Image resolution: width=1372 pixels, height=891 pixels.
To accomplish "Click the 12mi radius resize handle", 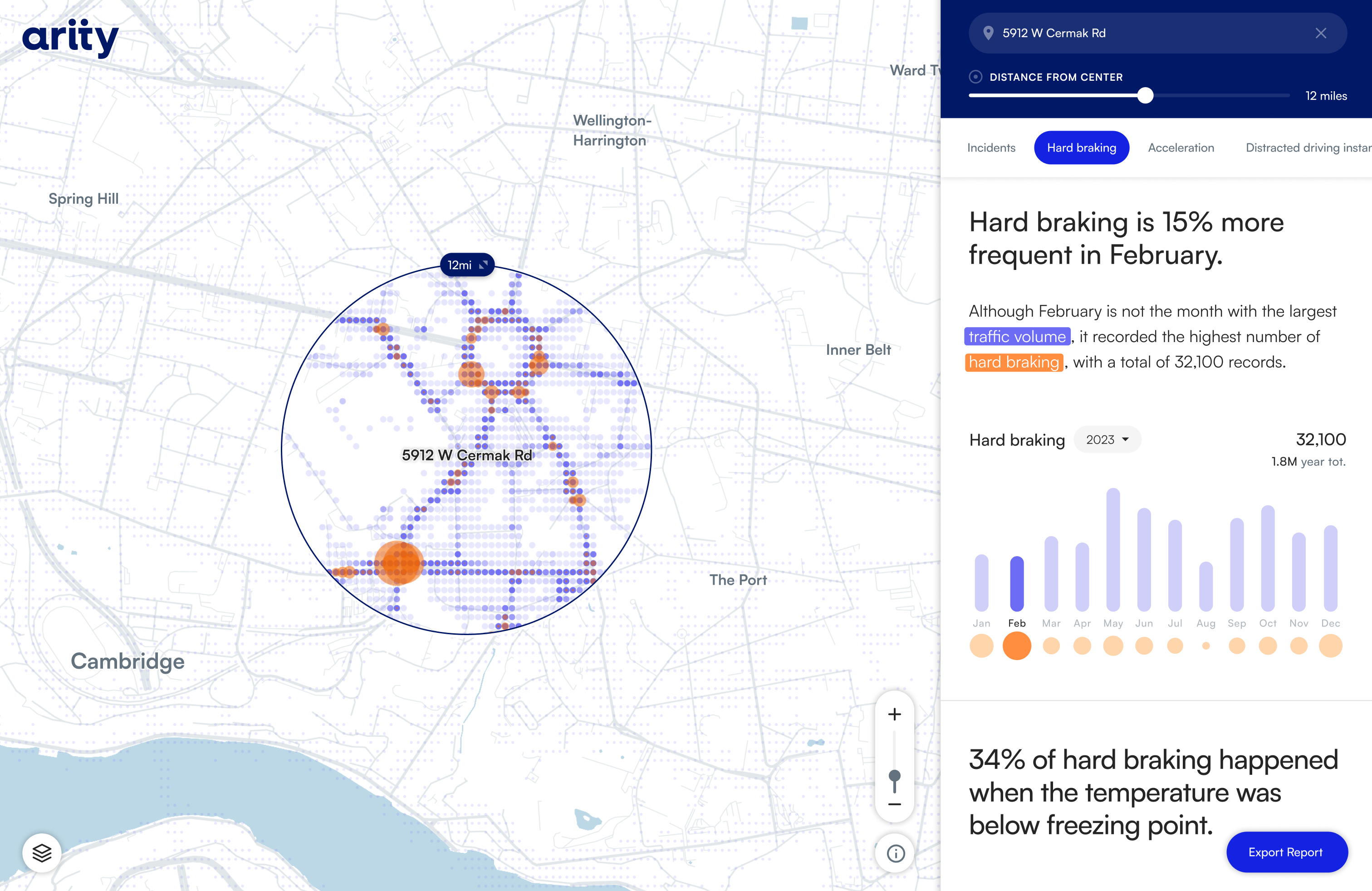I will coord(484,265).
